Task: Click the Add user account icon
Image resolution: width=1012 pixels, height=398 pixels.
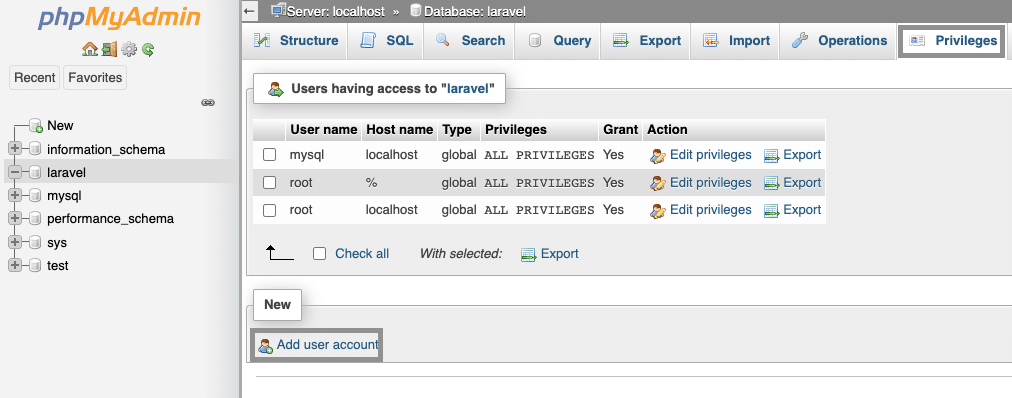Action: (x=265, y=346)
